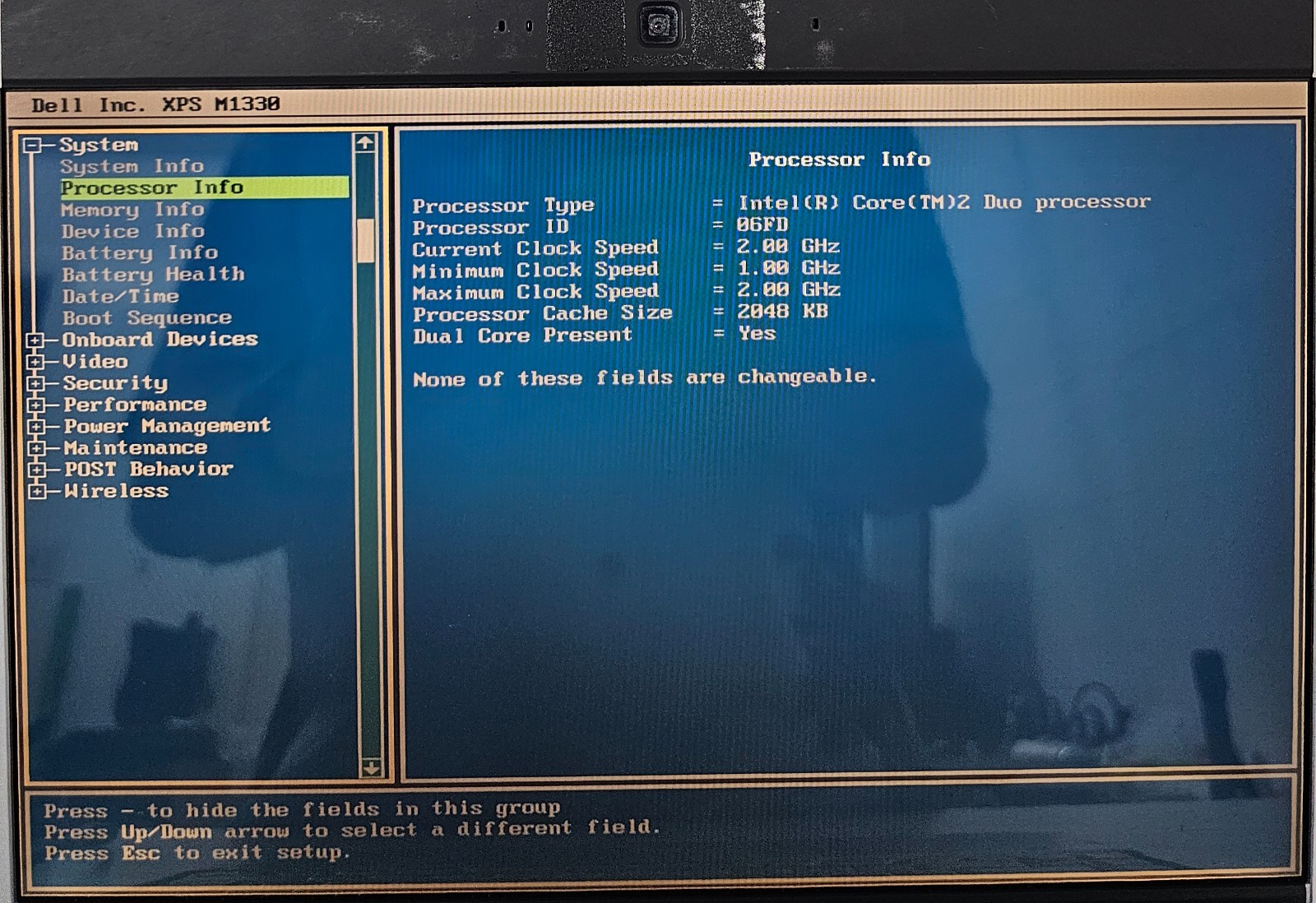Click the Processor Type label
The width and height of the screenshot is (1316, 903).
(x=503, y=205)
